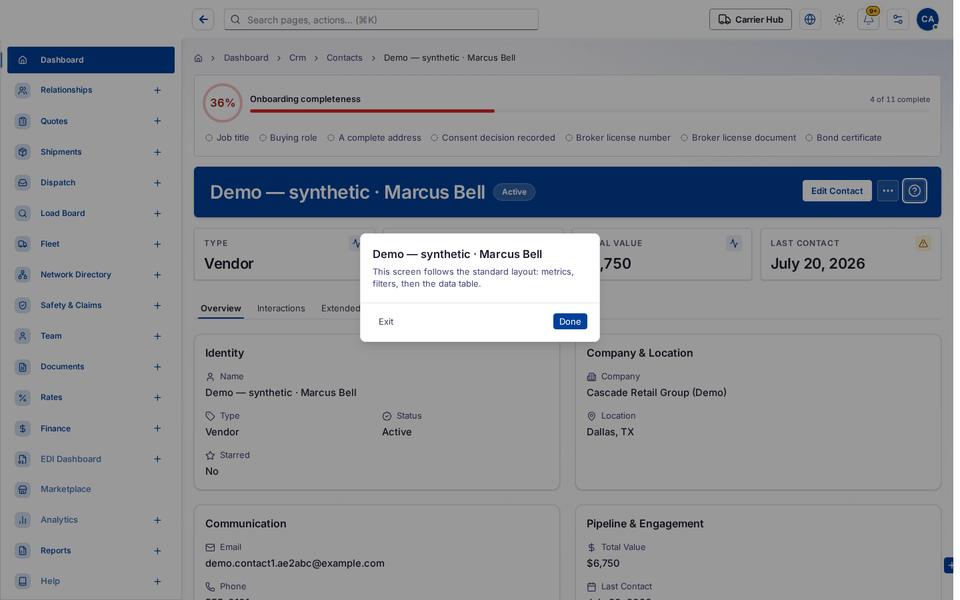Screen dimensions: 960x600
Task: Switch to the Interactions tab
Action: tap(281, 309)
